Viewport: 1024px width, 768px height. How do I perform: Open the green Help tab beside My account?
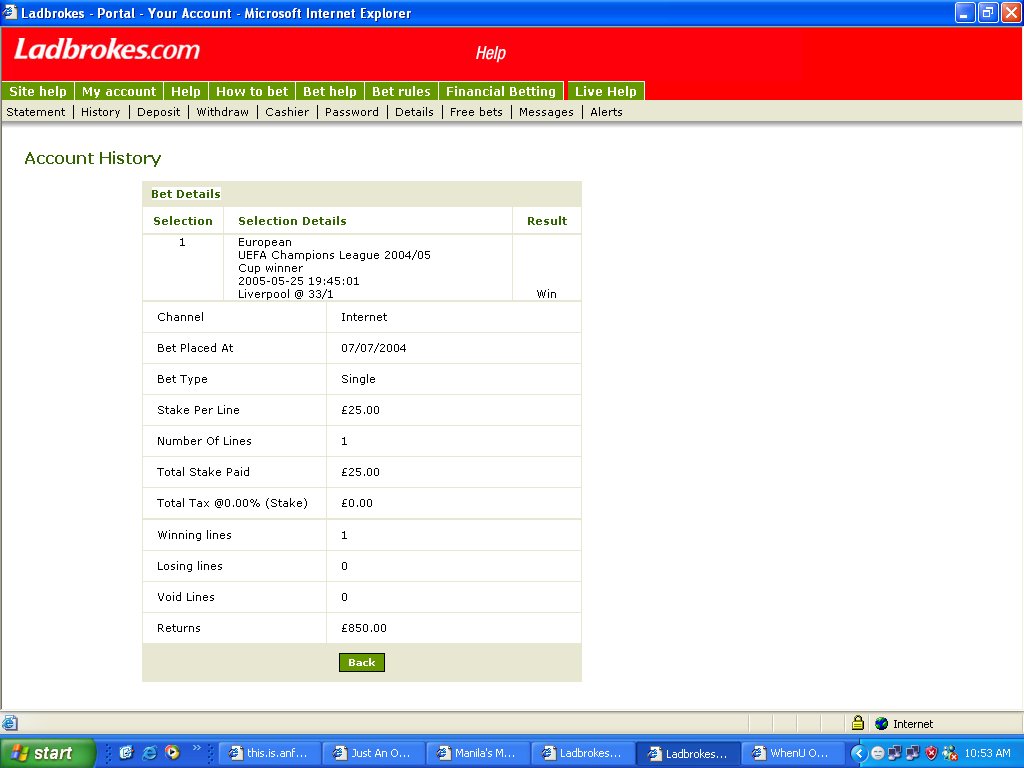click(x=186, y=91)
